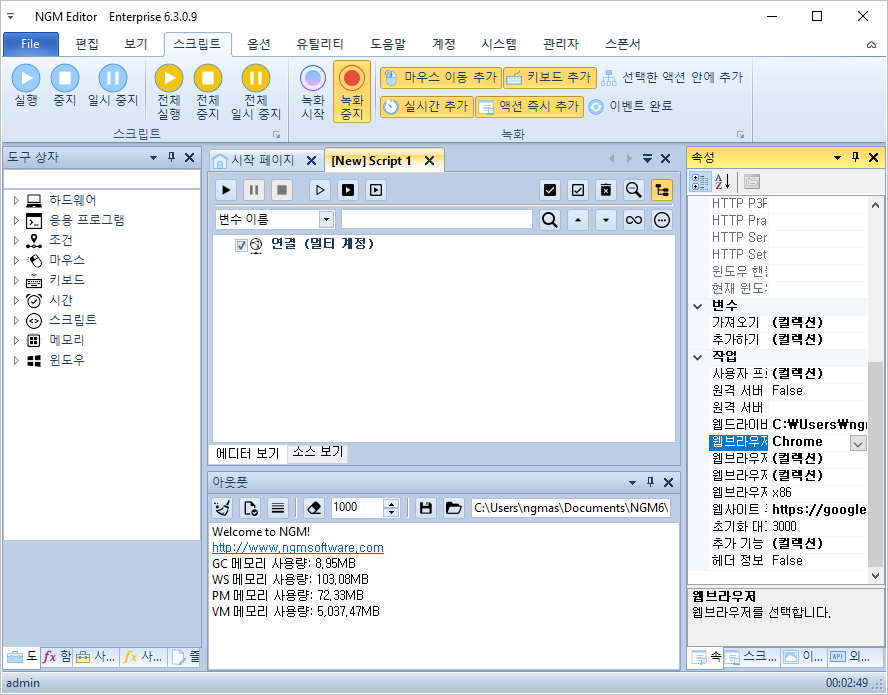Pause all scripts with 전체 일시 중지
The height and width of the screenshot is (695, 888).
point(255,92)
